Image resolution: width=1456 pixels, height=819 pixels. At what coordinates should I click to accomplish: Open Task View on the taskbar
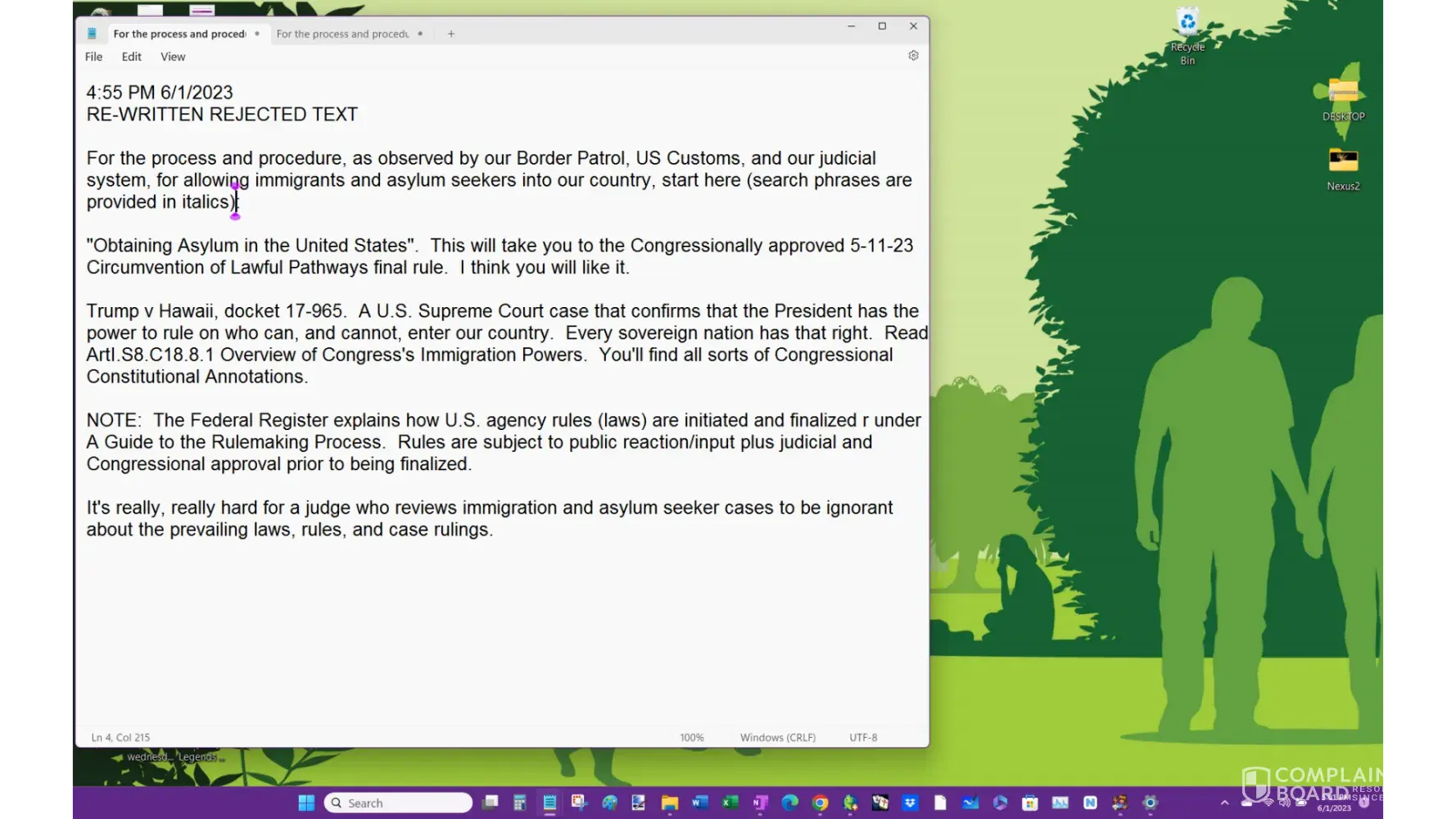(x=490, y=803)
